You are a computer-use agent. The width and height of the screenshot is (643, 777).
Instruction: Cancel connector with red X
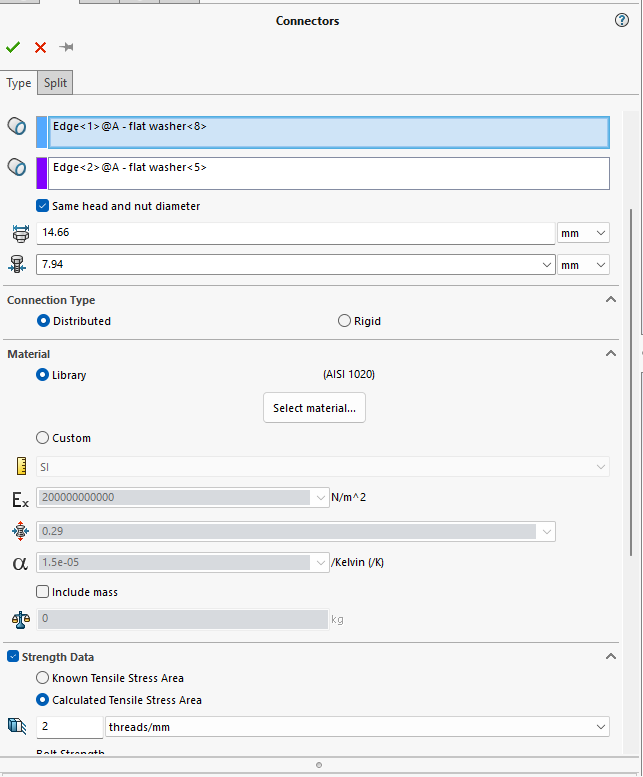40,47
